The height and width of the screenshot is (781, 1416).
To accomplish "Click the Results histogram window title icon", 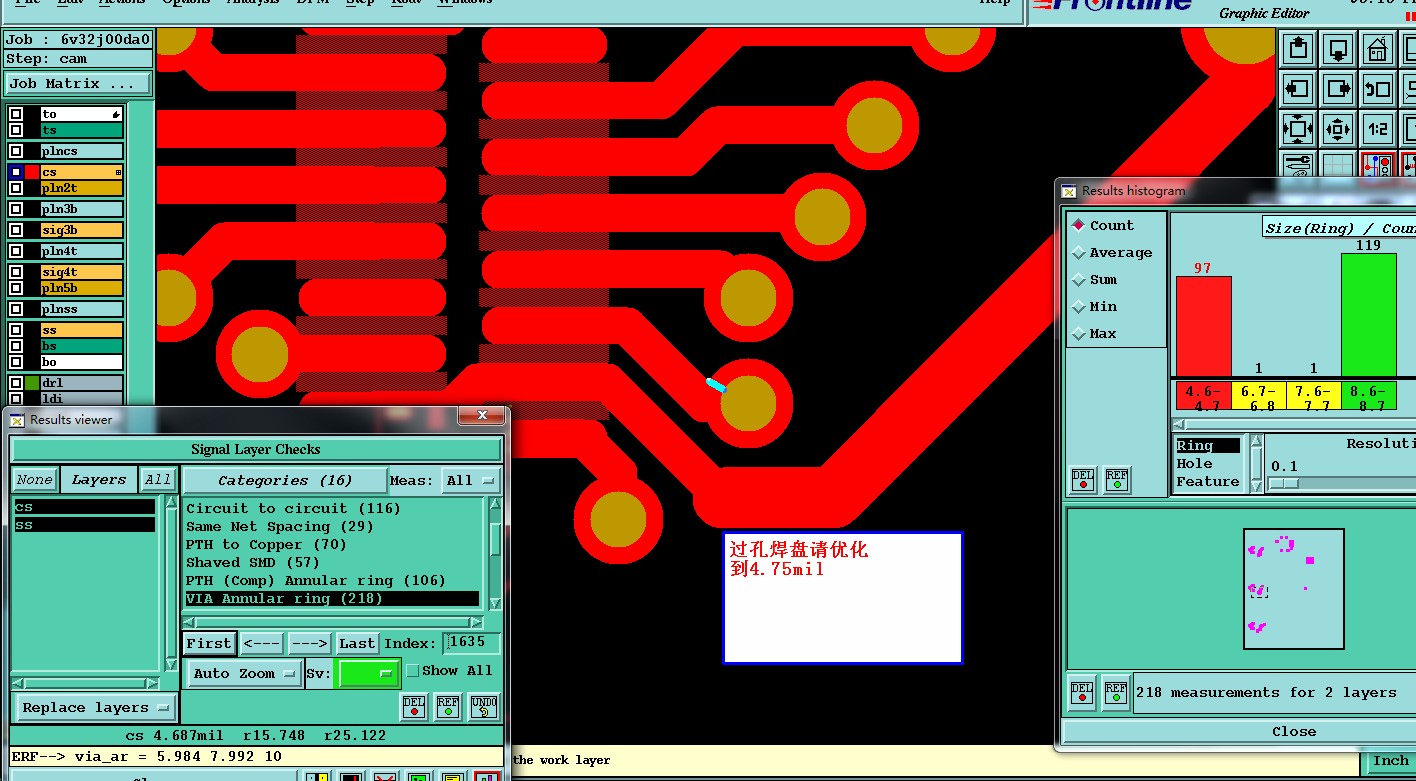I will click(x=1069, y=191).
